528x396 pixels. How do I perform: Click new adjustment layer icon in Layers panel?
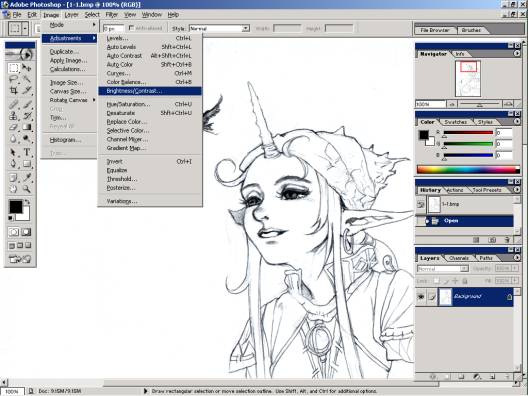[476, 377]
